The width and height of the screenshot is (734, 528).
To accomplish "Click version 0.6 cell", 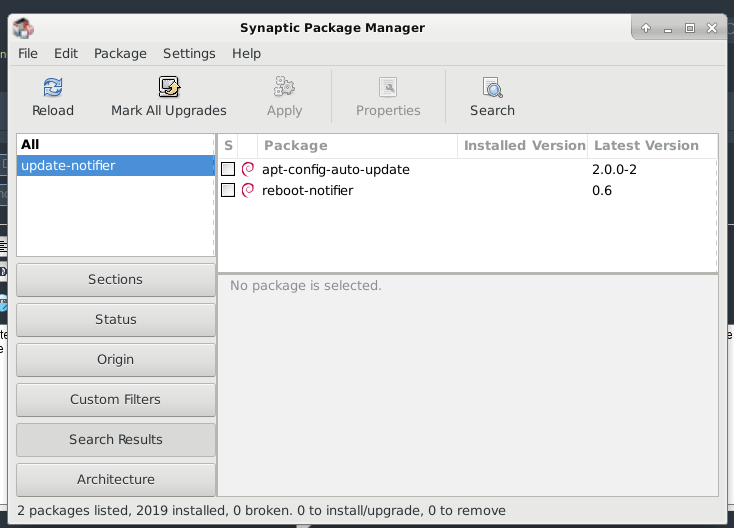I will tap(602, 191).
